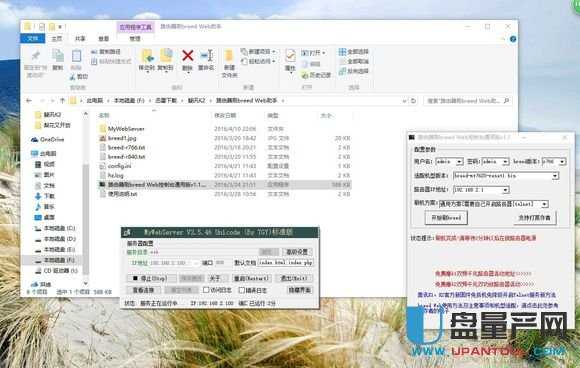Click the blue help question mark icon
Screen dimensions: 580x368
(513, 39)
